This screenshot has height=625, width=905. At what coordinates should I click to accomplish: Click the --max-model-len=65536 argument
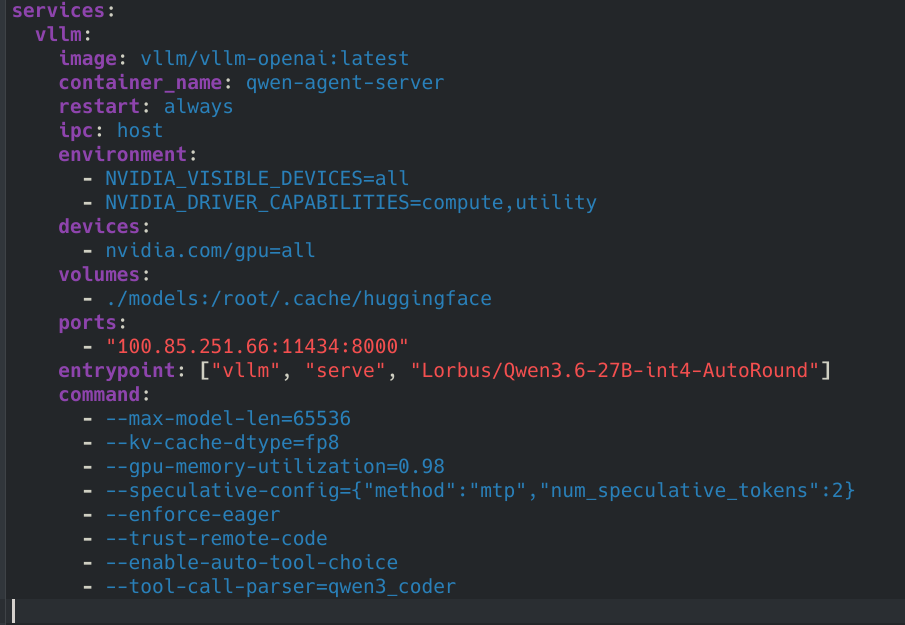(x=228, y=418)
